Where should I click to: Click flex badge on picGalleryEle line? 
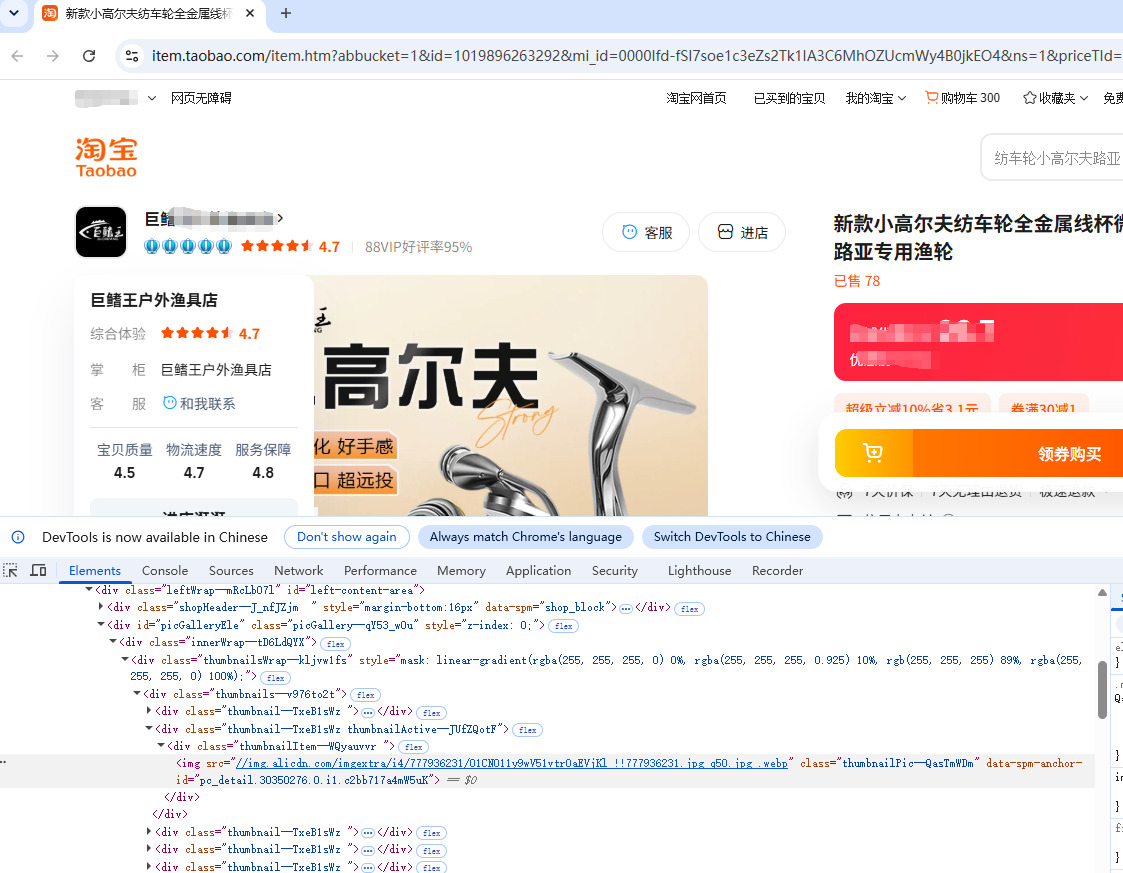tap(564, 626)
